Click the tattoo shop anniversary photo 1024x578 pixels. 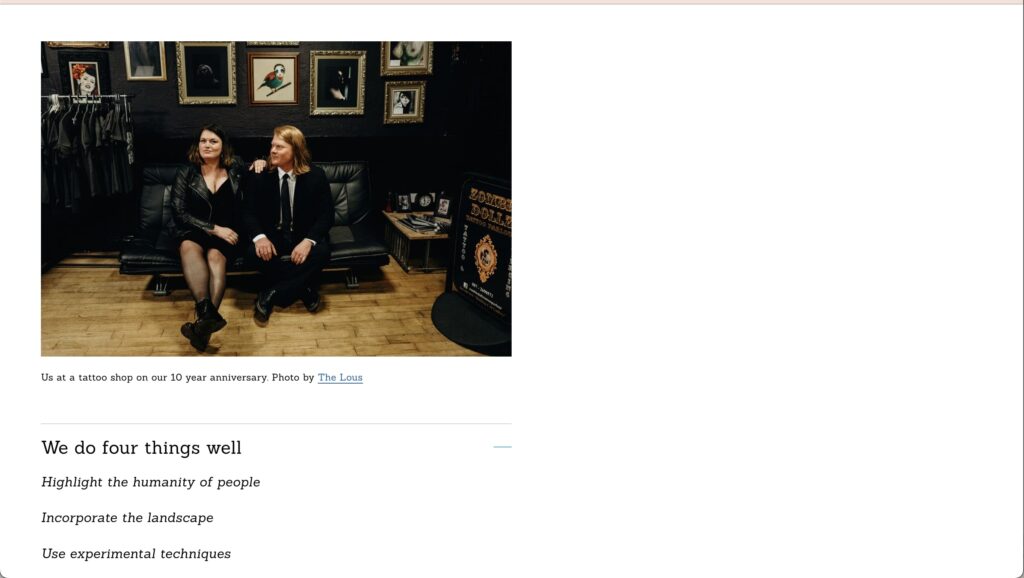click(x=276, y=199)
